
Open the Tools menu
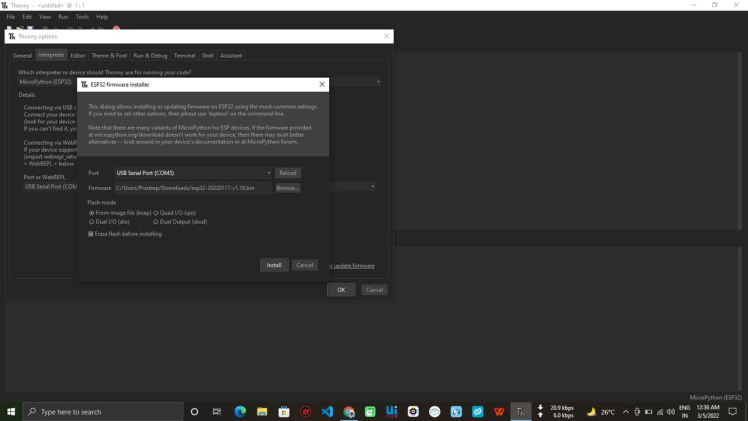click(x=82, y=17)
